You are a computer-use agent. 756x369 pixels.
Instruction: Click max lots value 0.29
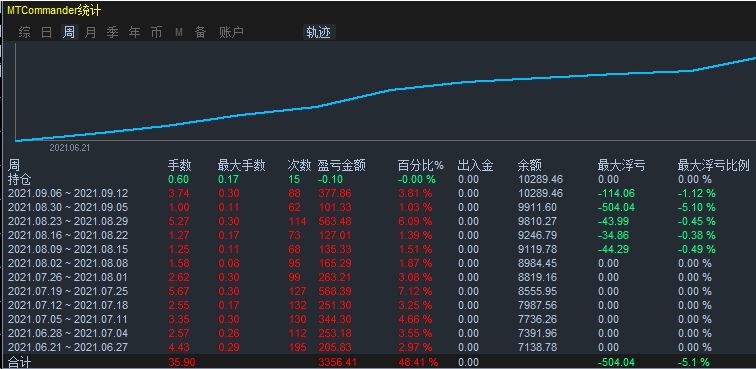pyautogui.click(x=229, y=347)
